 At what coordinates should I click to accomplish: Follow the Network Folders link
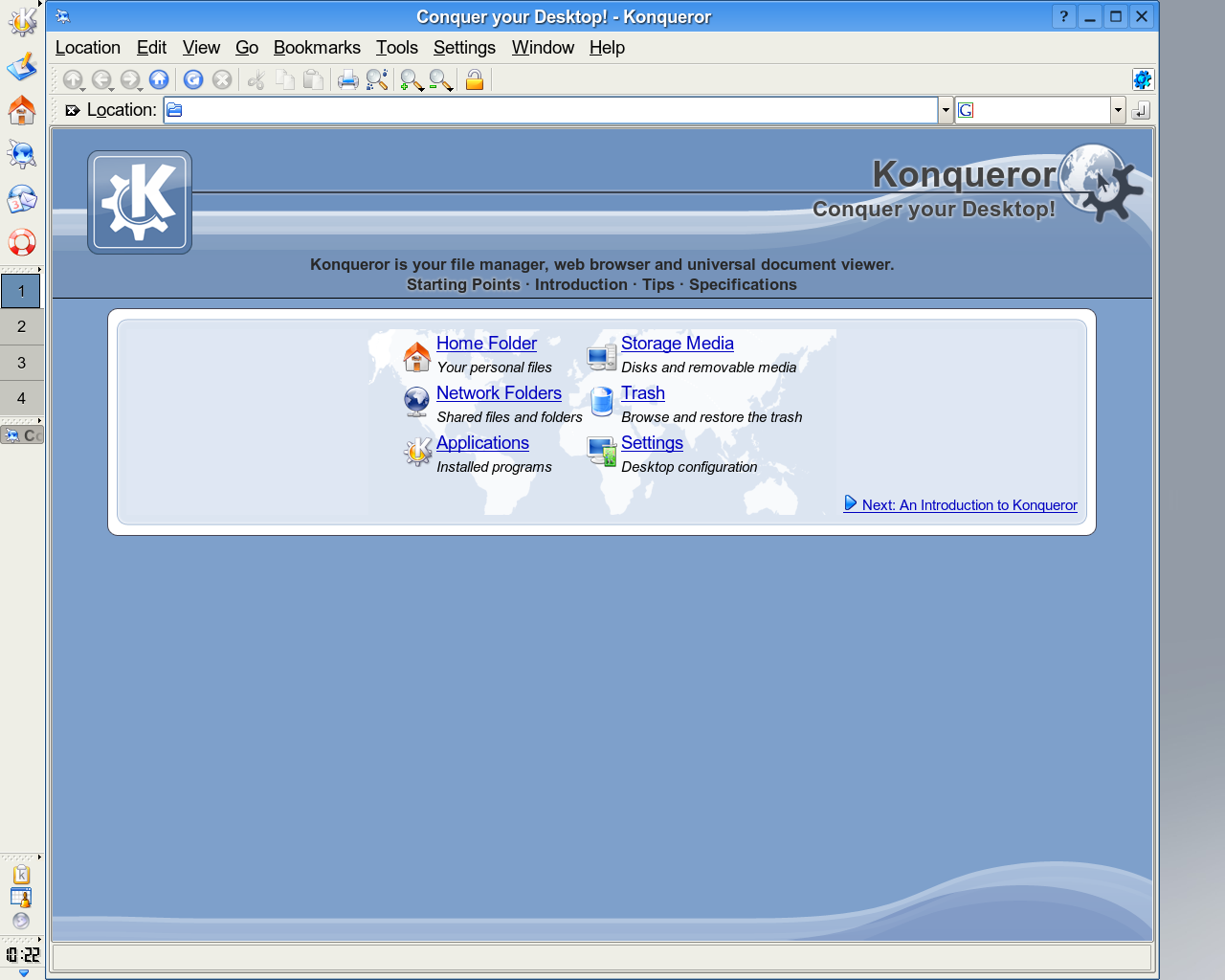coord(499,393)
